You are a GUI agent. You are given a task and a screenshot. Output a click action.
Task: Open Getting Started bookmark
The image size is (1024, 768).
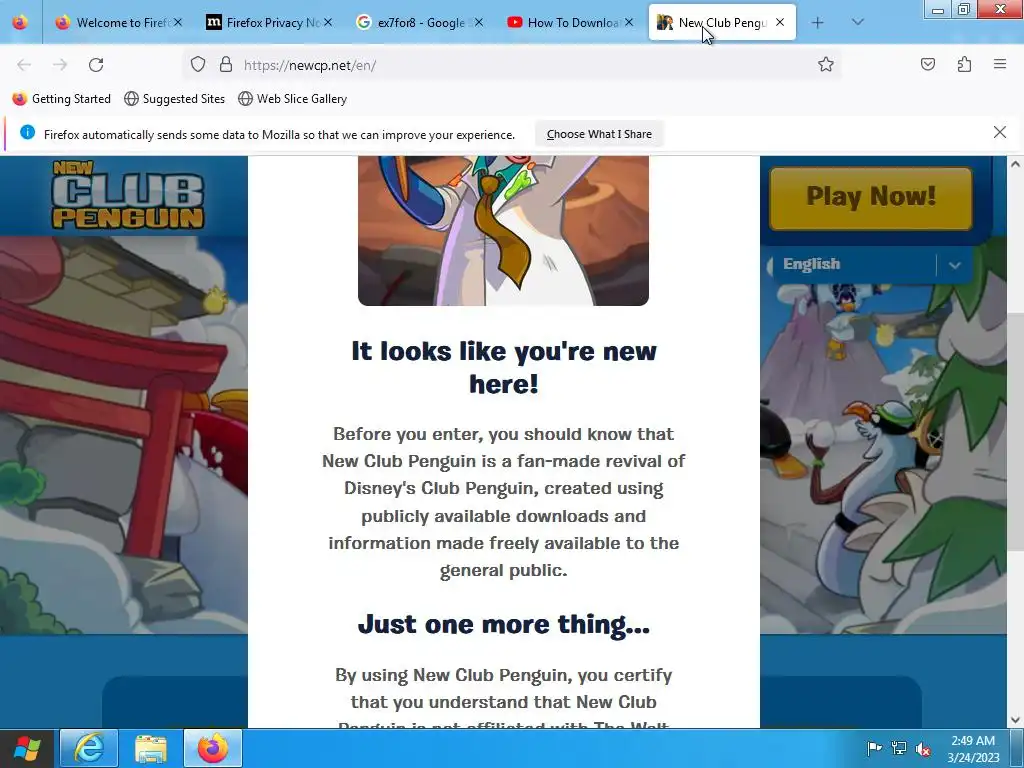(62, 99)
